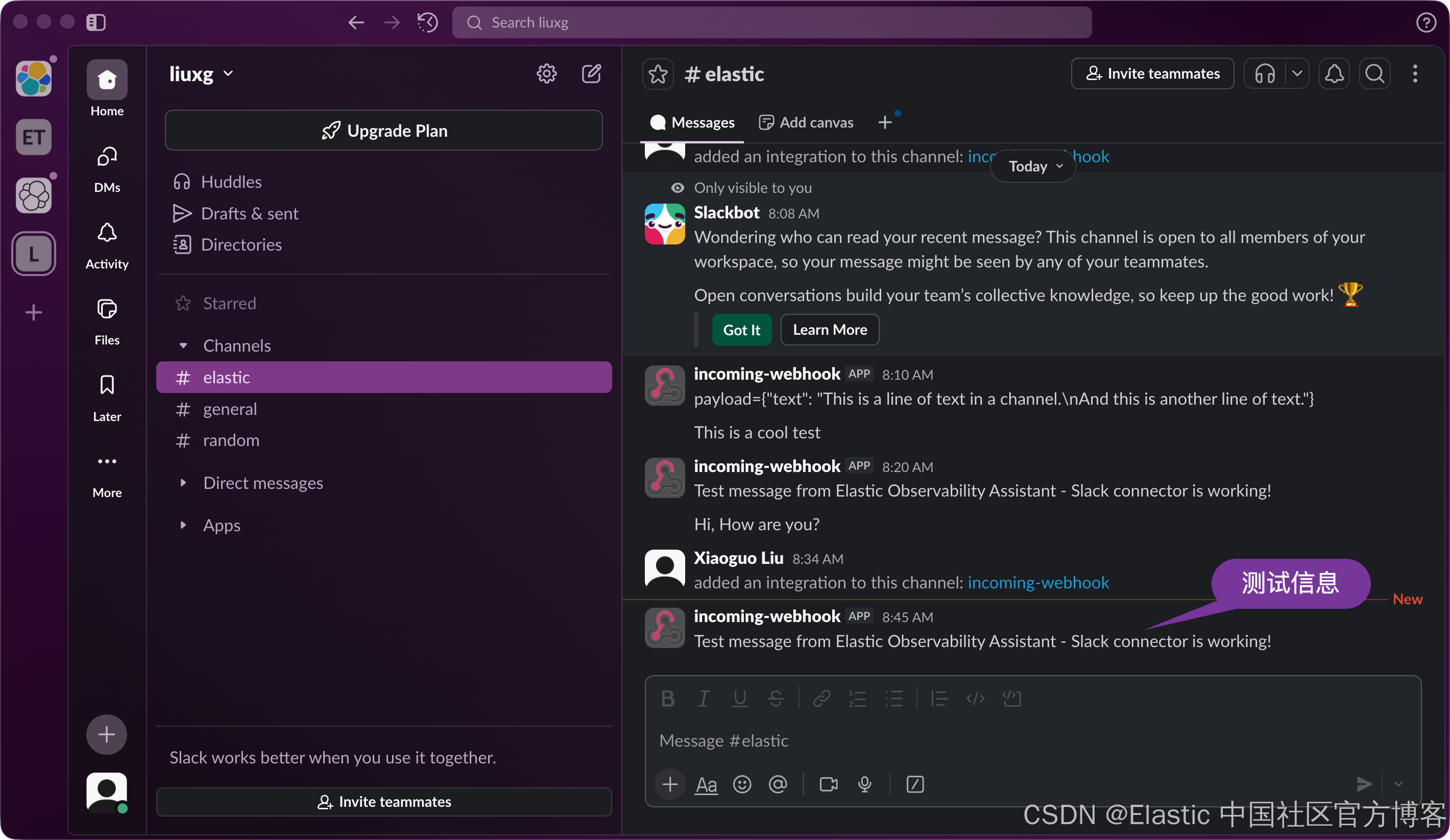Switch to the Add canvas tab
The height and width of the screenshot is (840, 1450).
[x=806, y=122]
